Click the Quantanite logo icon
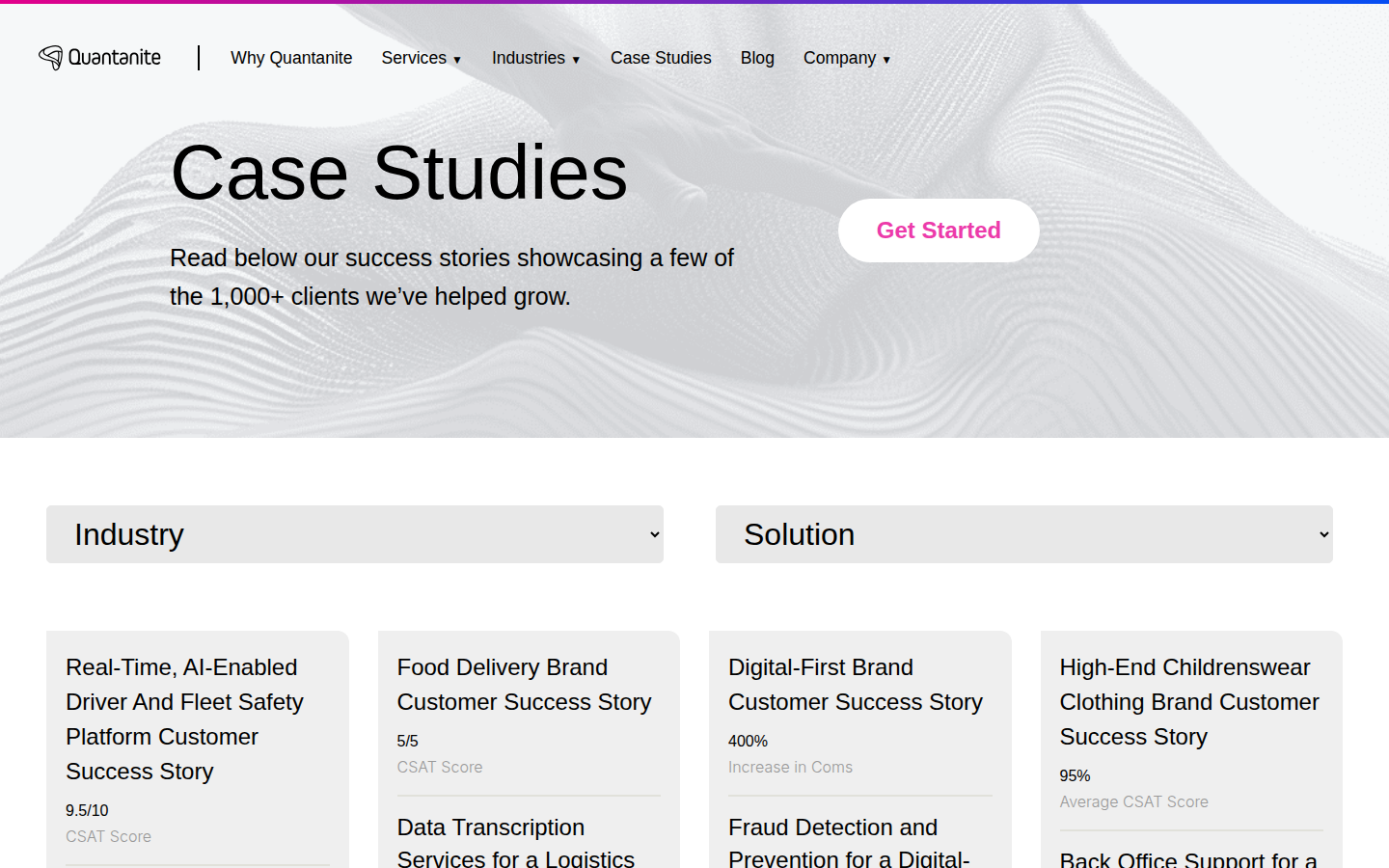This screenshot has height=868, width=1389. [x=51, y=58]
